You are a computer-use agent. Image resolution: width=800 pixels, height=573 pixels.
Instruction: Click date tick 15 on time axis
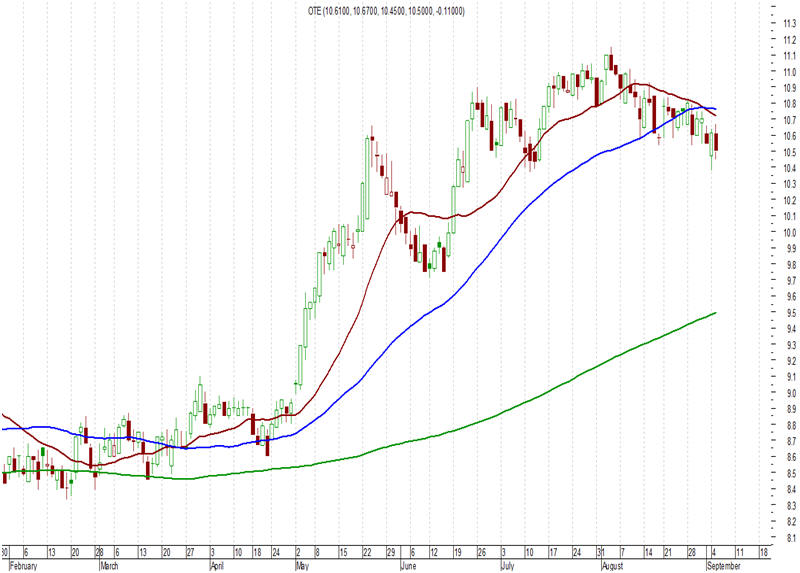coord(343,553)
